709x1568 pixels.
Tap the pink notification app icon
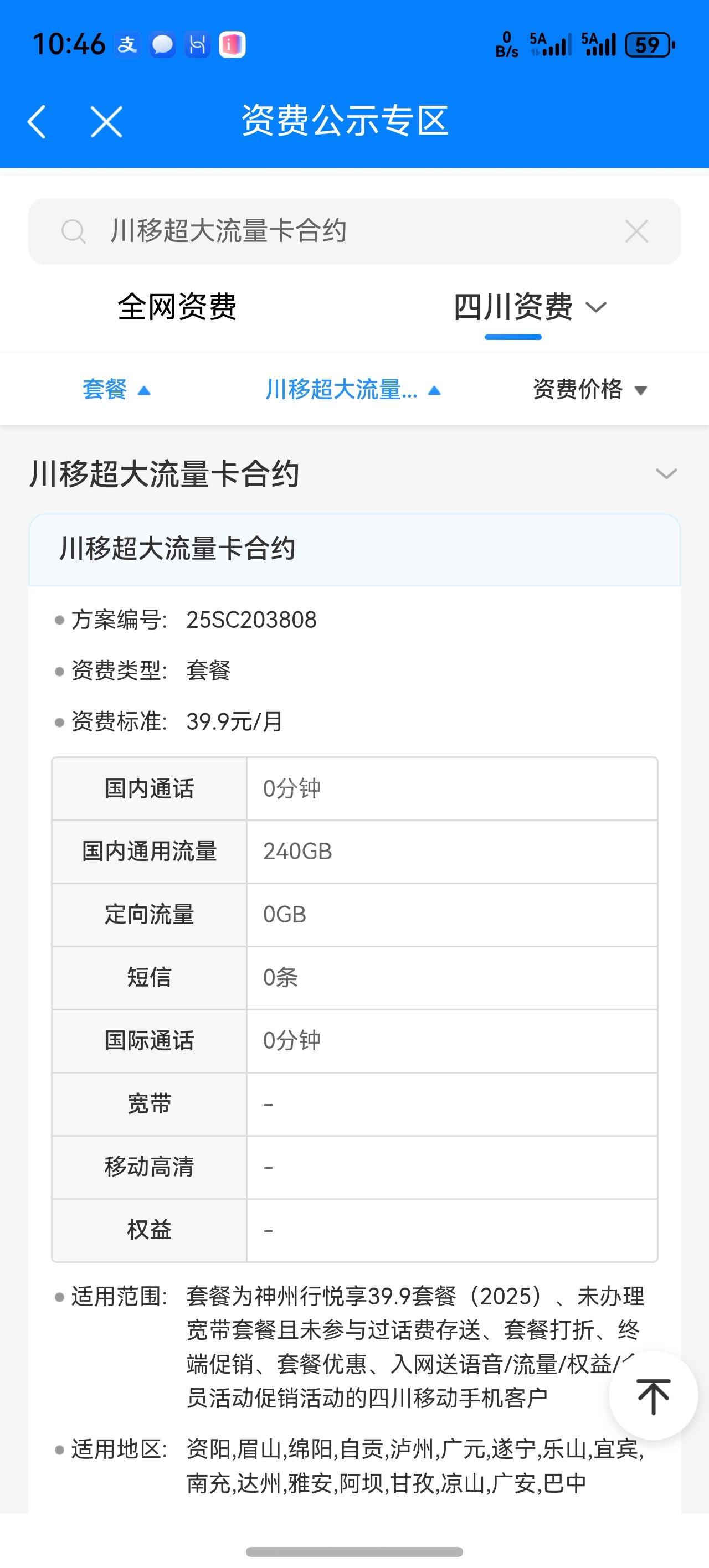point(232,45)
